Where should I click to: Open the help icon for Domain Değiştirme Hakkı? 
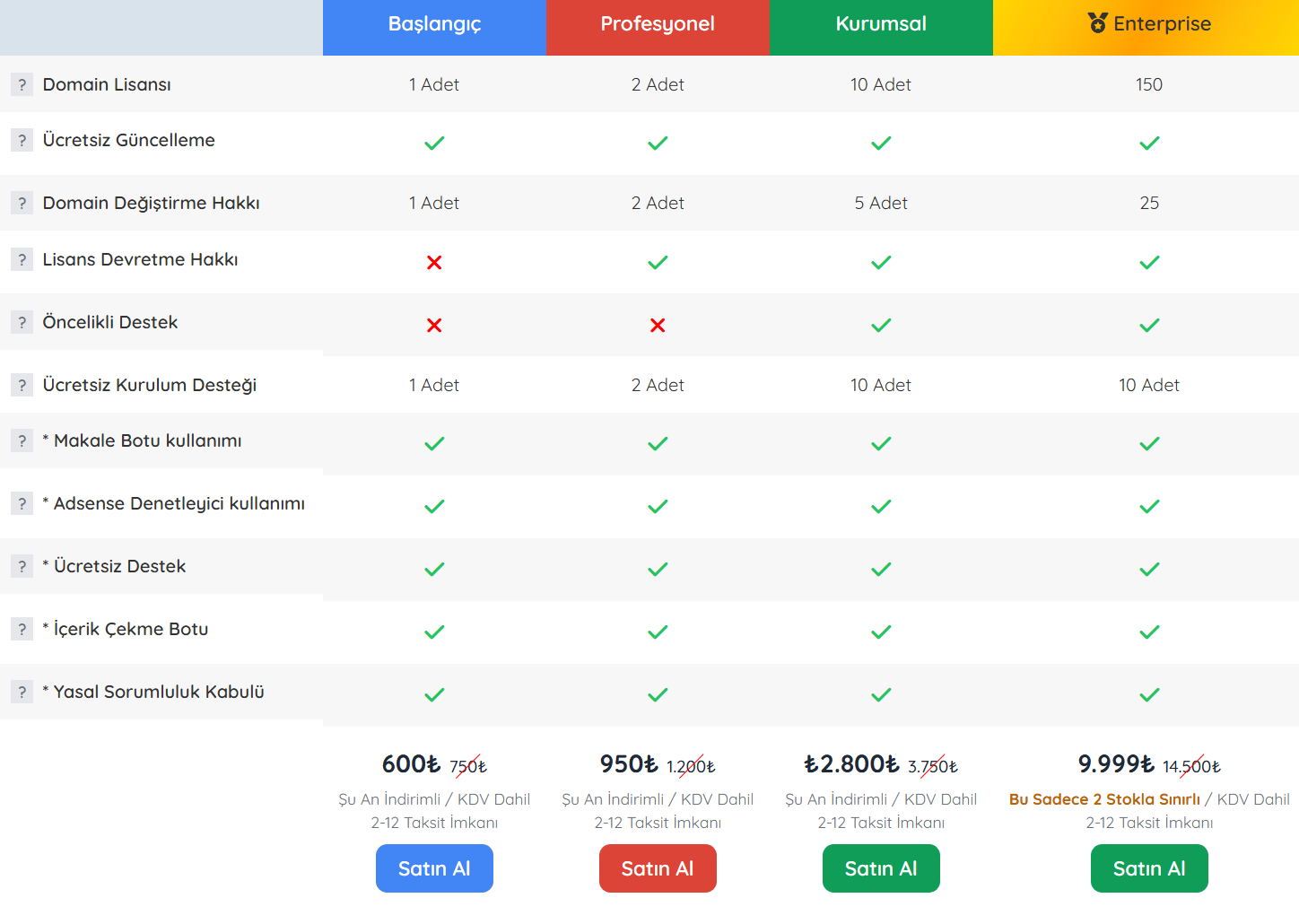coord(22,203)
